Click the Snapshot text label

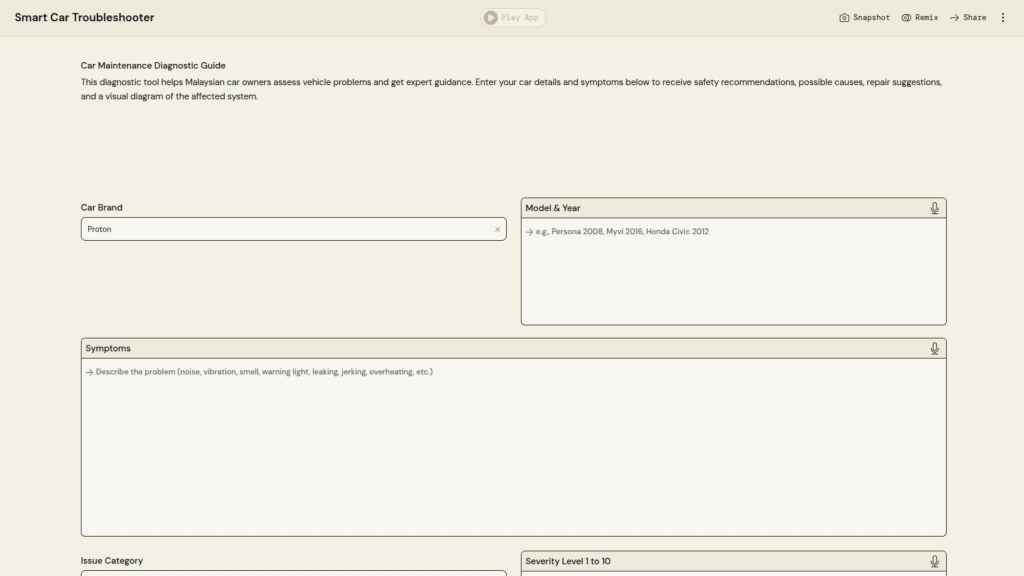point(871,17)
